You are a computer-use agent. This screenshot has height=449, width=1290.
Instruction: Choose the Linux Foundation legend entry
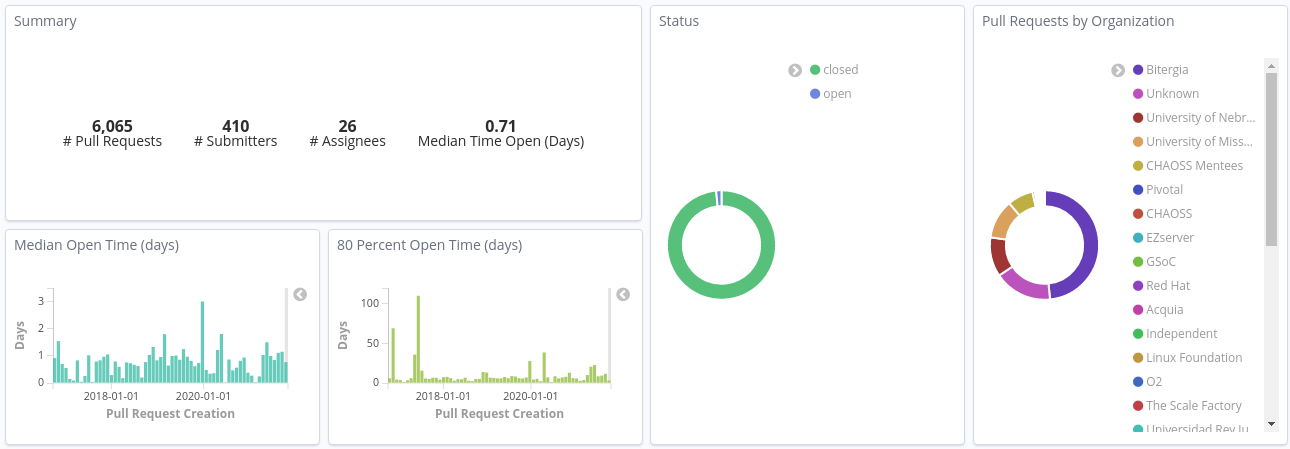1193,358
